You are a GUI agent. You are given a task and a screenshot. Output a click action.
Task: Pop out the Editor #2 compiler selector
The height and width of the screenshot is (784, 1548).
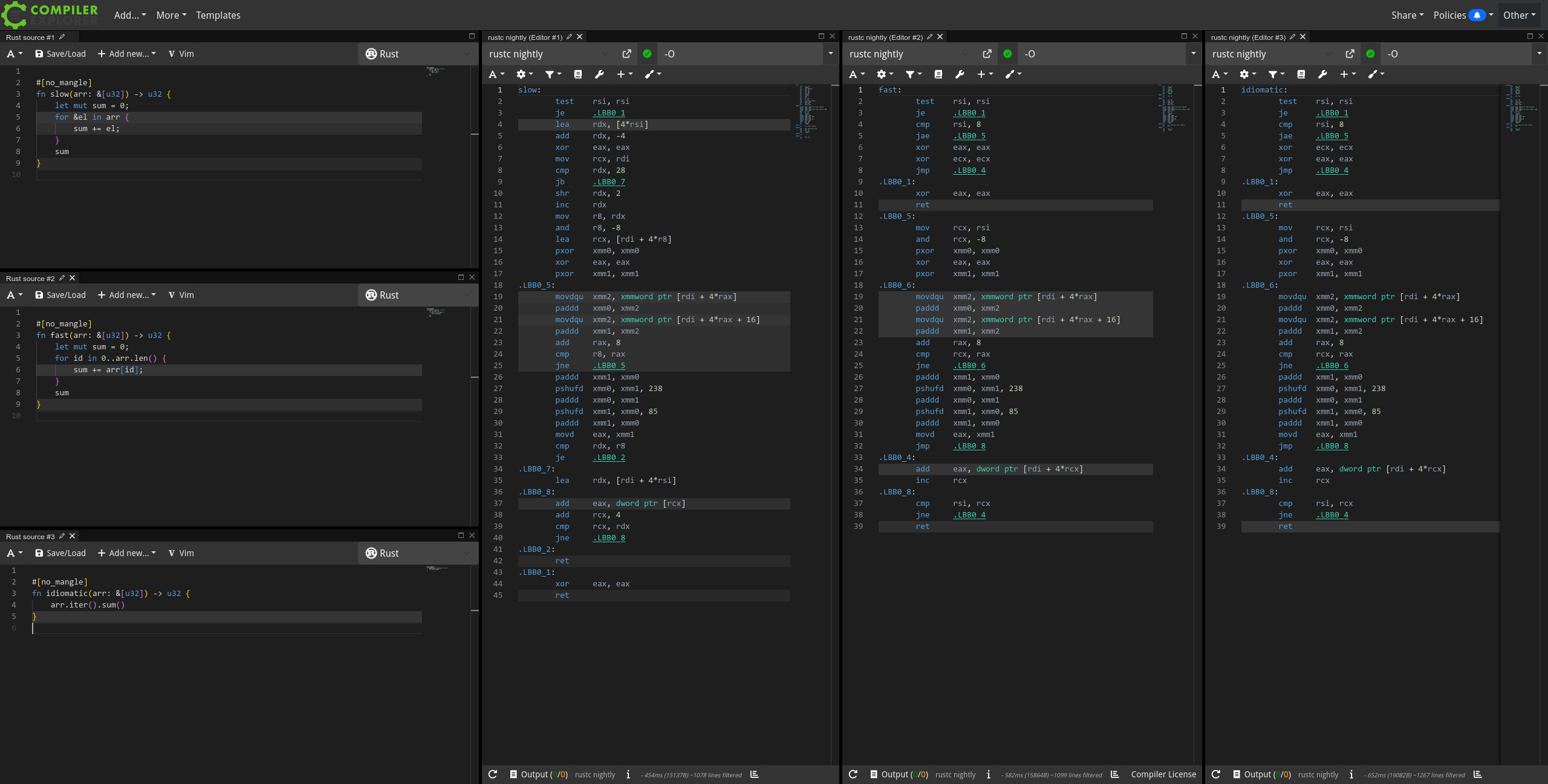point(987,54)
